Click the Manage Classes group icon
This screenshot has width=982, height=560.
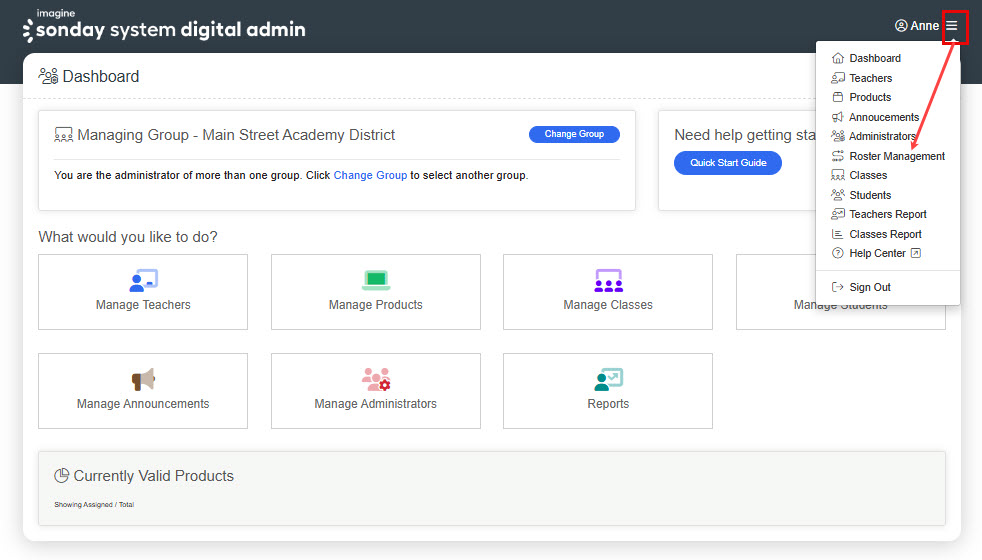pos(608,281)
